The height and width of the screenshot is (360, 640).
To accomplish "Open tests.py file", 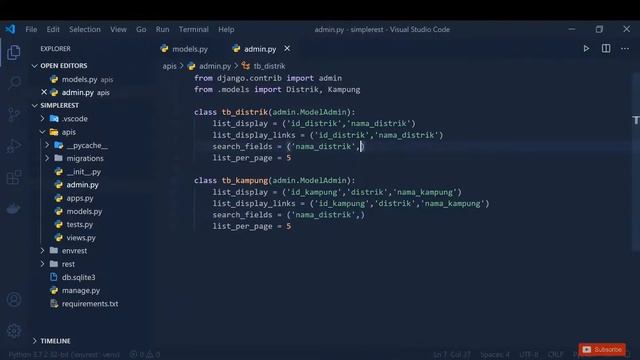I will pos(80,224).
